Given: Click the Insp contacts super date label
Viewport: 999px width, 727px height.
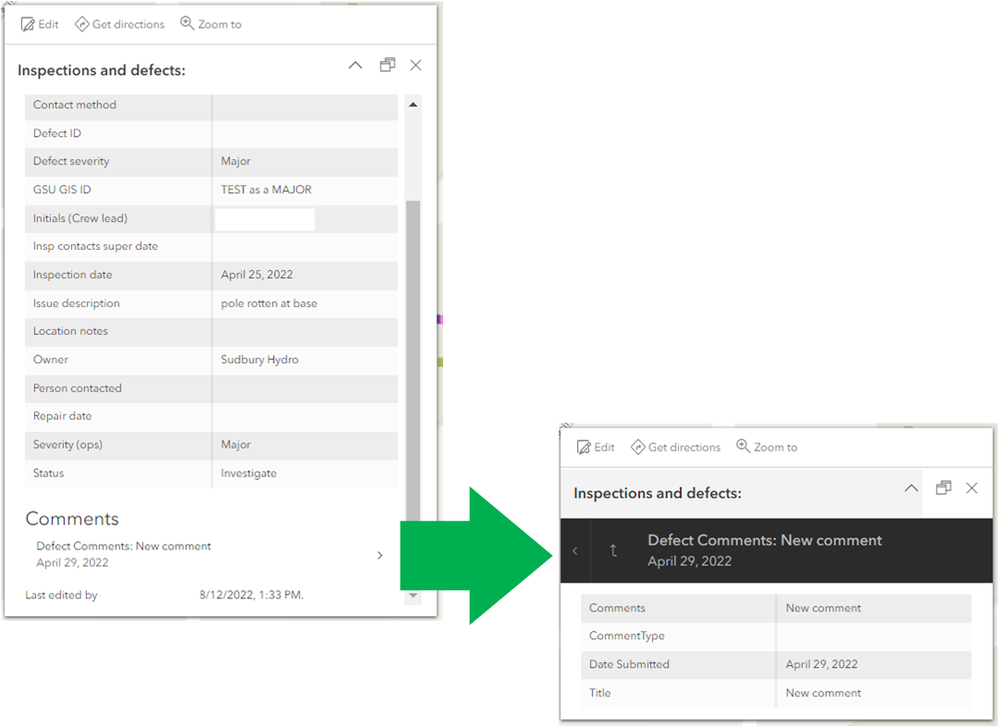Looking at the screenshot, I should tap(96, 246).
